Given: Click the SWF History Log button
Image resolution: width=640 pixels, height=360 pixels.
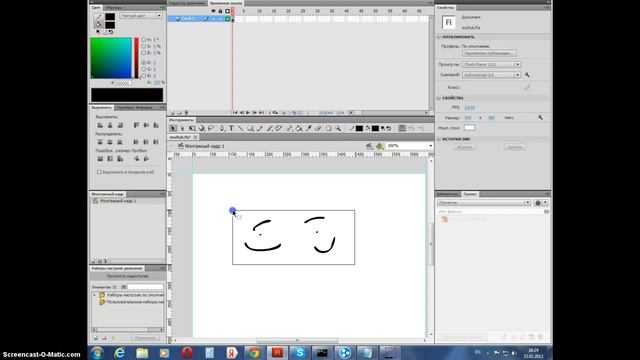Looking at the screenshot, I should coord(464,147).
